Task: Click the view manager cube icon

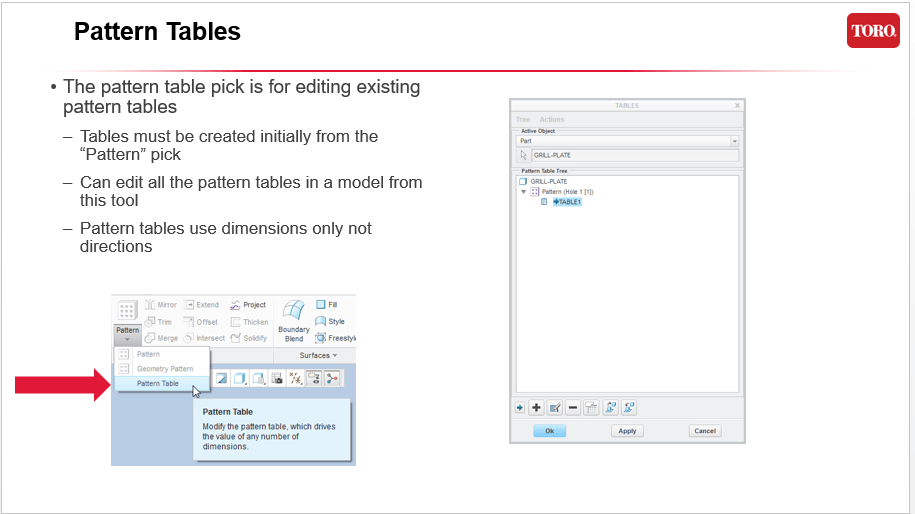Action: [259, 379]
